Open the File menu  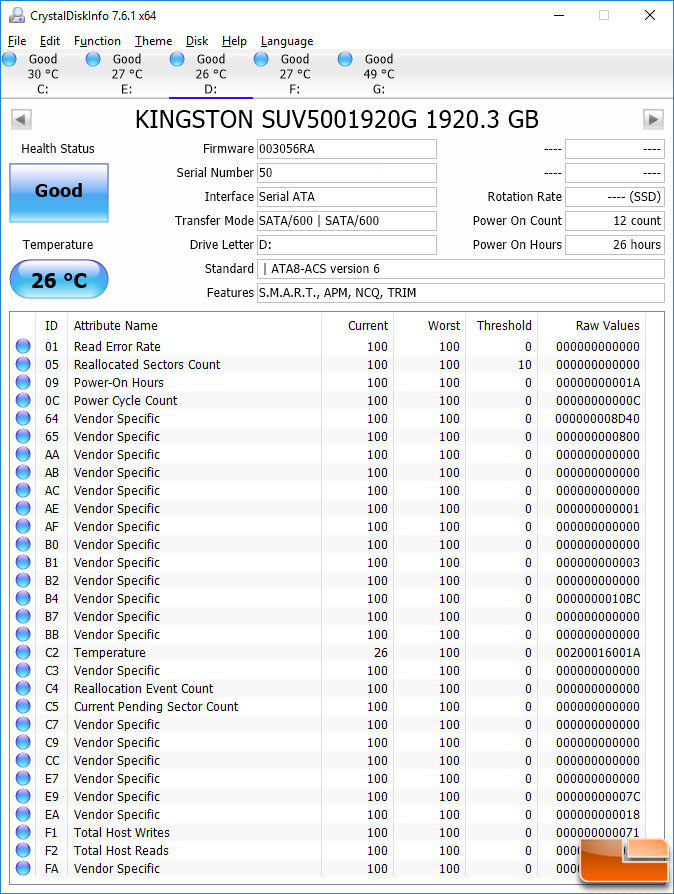(x=17, y=41)
